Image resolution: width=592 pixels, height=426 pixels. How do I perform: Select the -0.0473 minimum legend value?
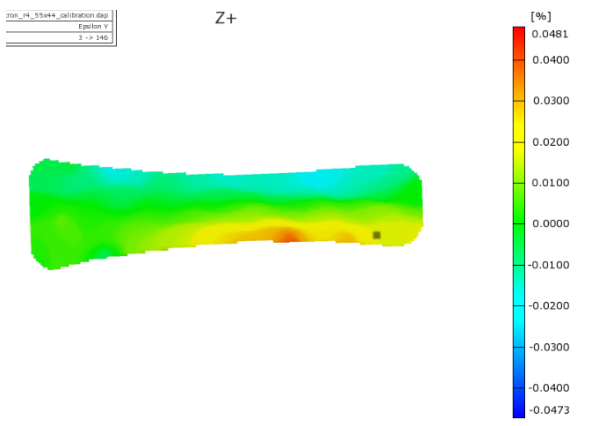549,410
